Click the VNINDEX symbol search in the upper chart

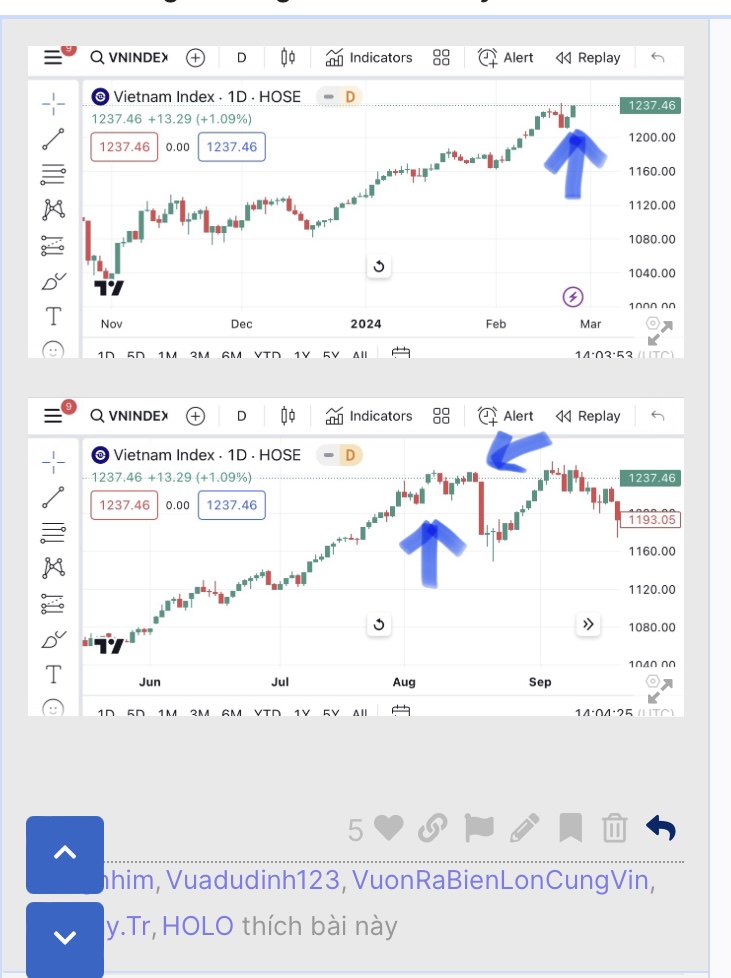129,58
